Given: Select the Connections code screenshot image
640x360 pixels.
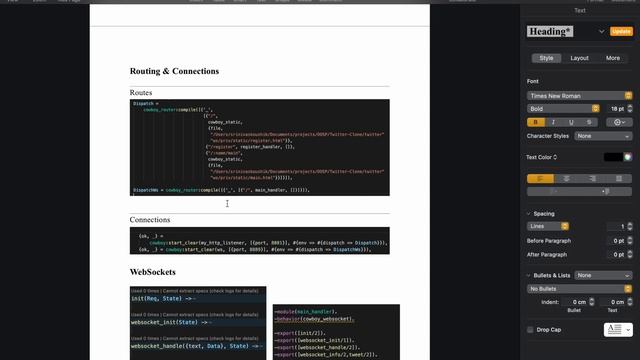Looking at the screenshot, I should [x=260, y=241].
